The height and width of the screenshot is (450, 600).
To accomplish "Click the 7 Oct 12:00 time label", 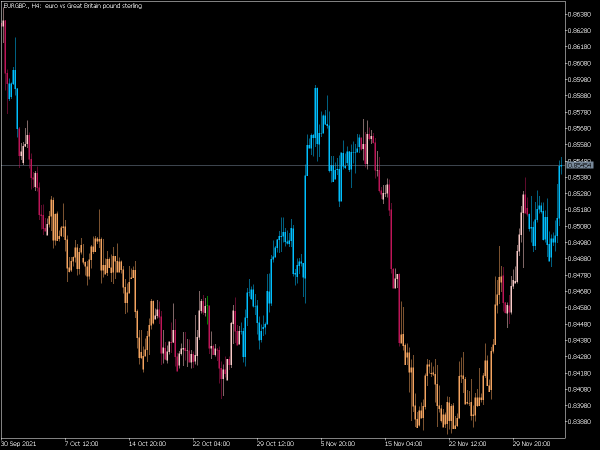I will pyautogui.click(x=82, y=443).
